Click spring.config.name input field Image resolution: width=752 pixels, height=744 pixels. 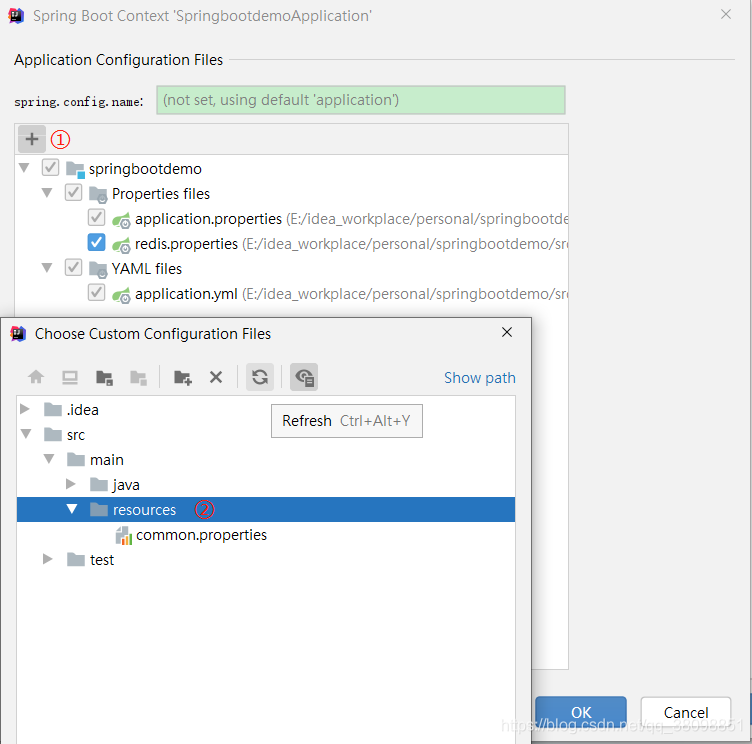[361, 100]
